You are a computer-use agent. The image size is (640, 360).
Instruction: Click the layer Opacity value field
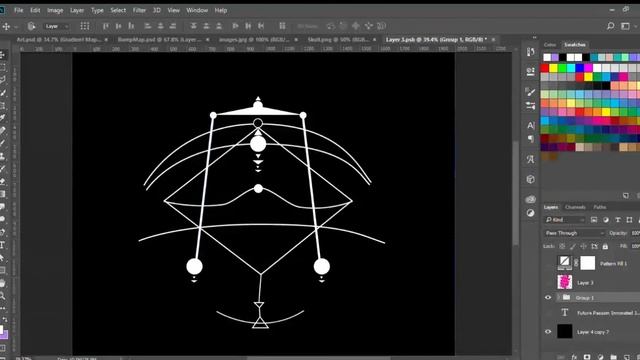click(x=635, y=233)
